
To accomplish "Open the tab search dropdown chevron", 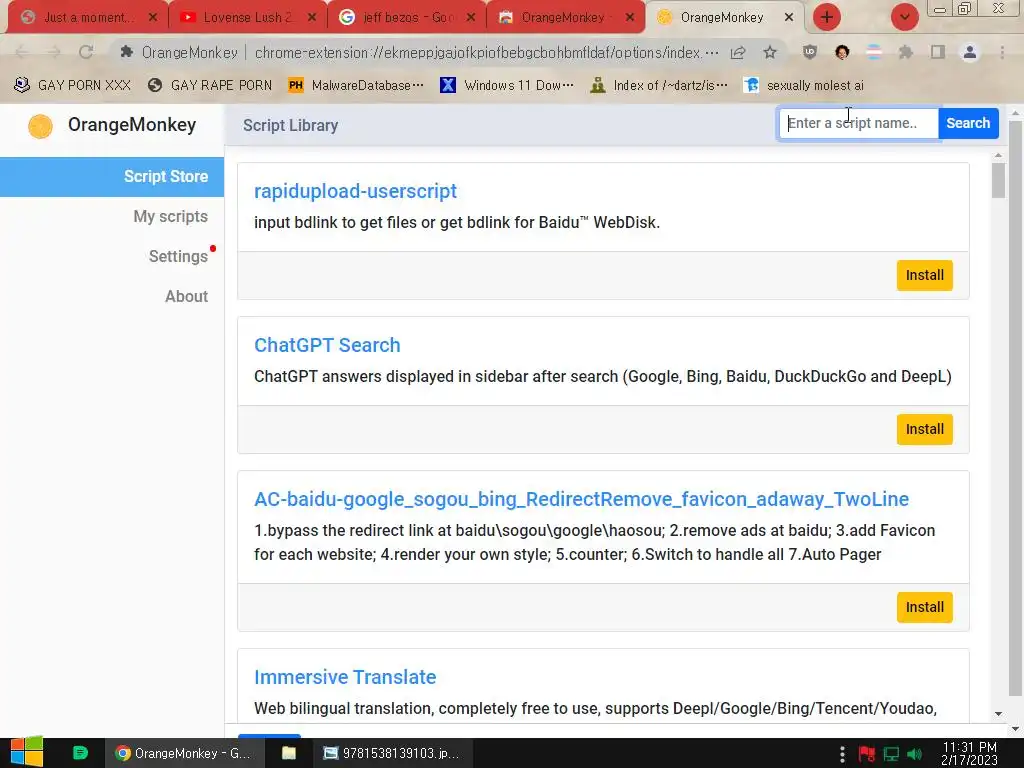I will tap(904, 17).
